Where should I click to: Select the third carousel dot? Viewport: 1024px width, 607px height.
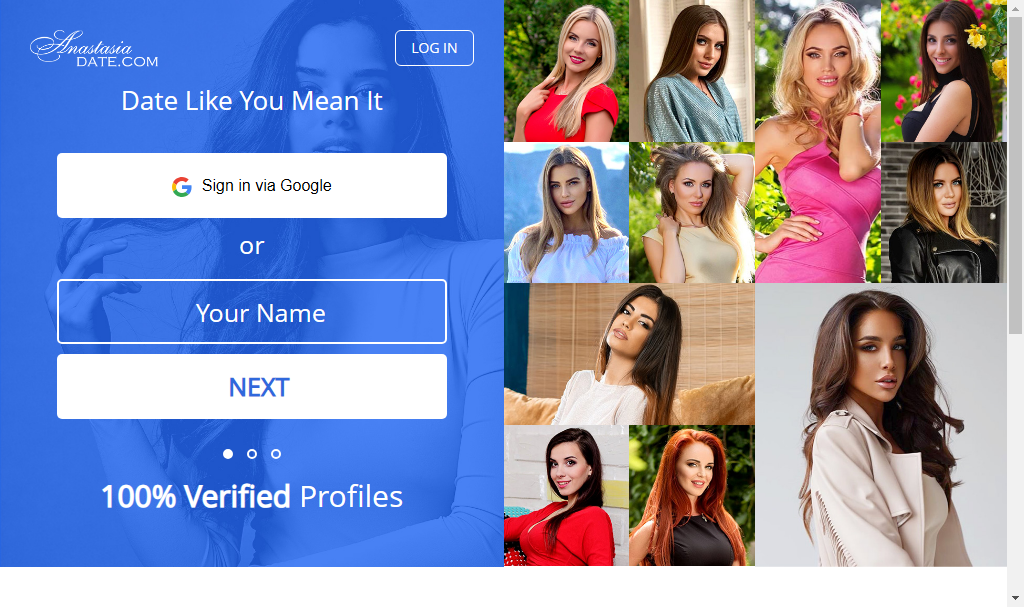[276, 453]
